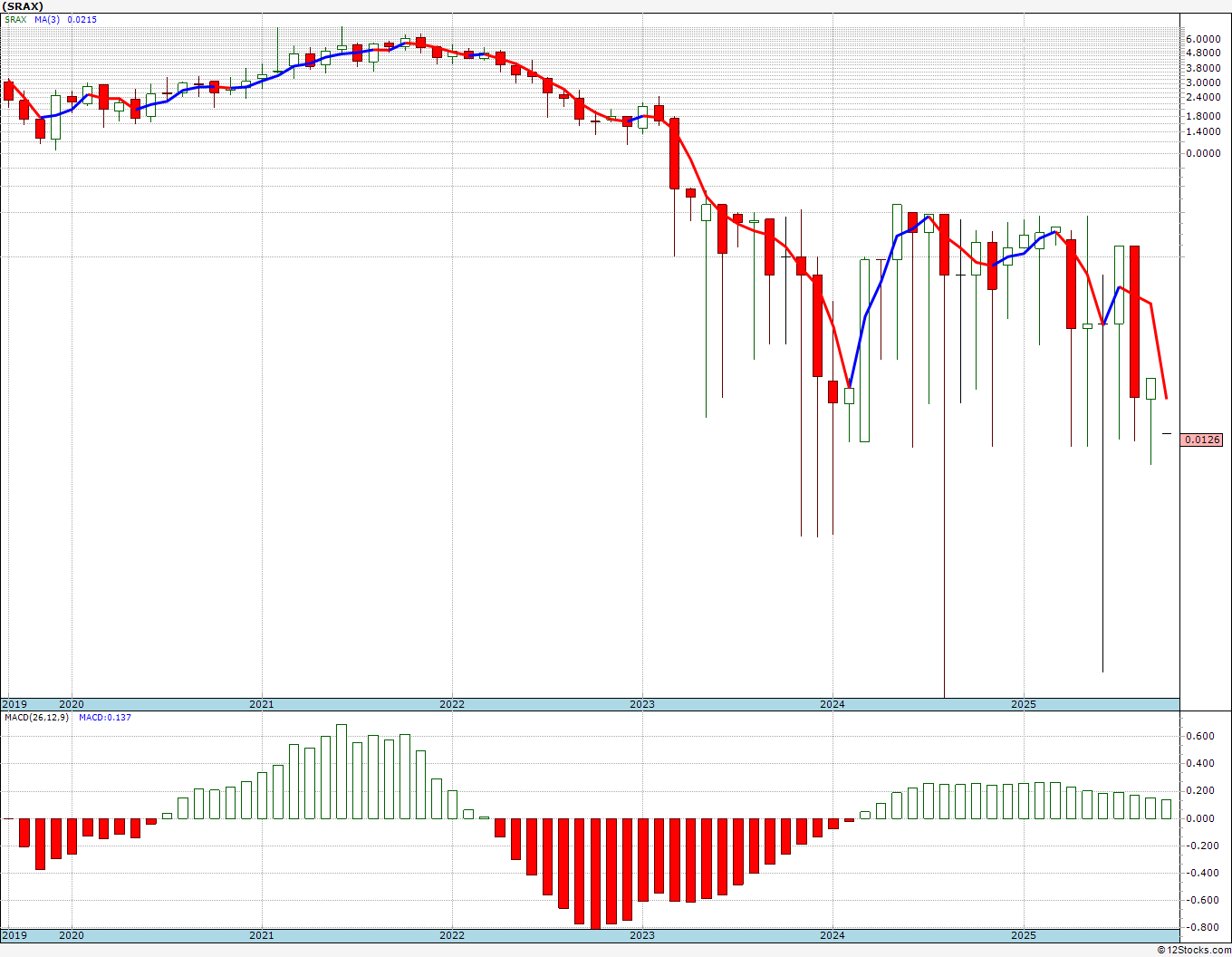Viewport: 1232px width, 957px height.
Task: Select the 0.0000 price axis label
Action: point(1203,153)
